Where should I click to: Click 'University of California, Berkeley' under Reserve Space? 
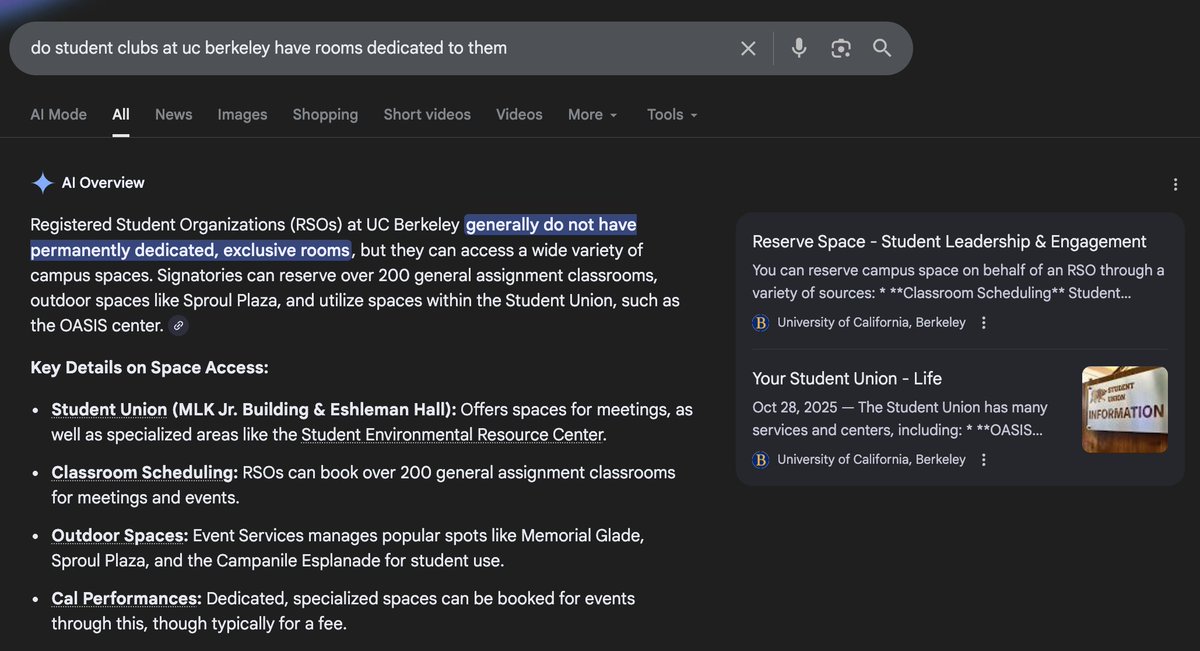click(871, 323)
